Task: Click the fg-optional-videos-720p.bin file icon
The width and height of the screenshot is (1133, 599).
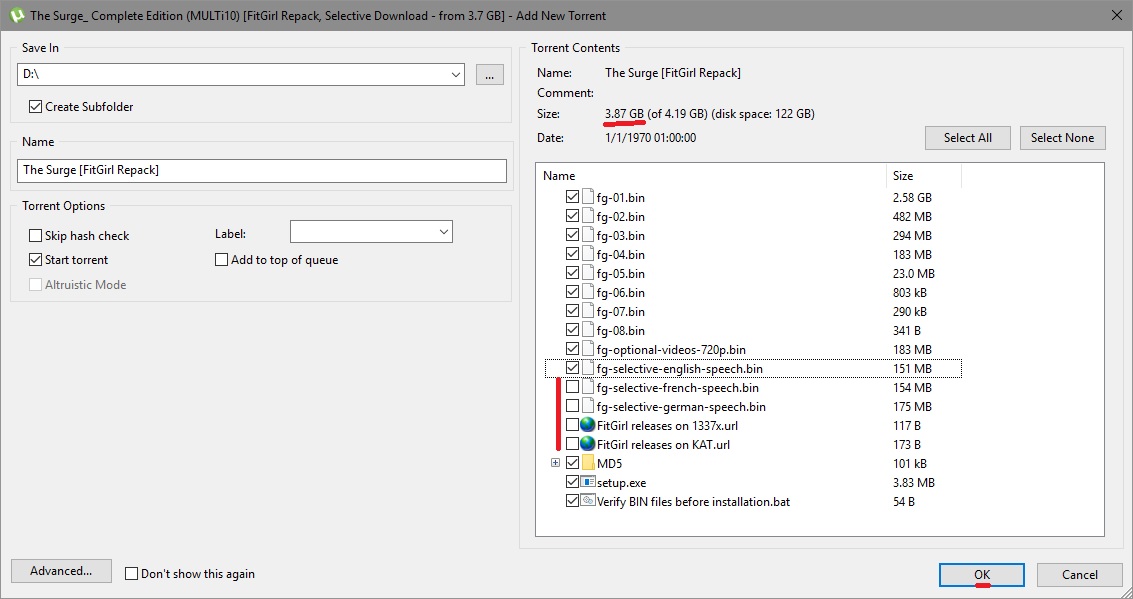Action: [587, 350]
